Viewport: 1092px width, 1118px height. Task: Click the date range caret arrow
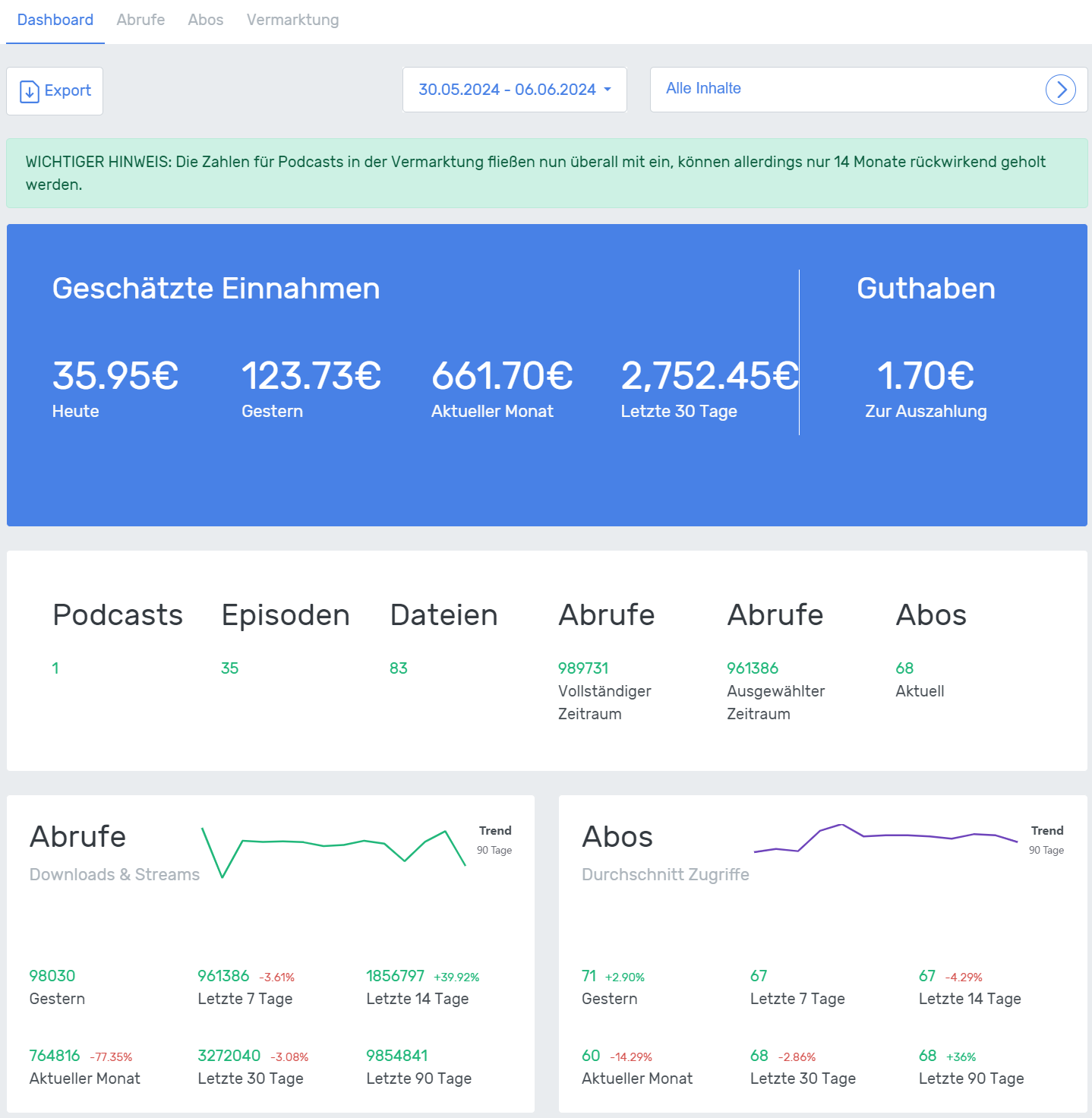point(608,90)
